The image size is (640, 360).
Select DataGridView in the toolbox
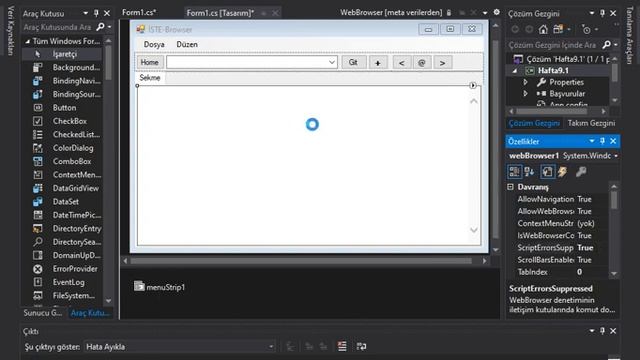(x=62, y=188)
